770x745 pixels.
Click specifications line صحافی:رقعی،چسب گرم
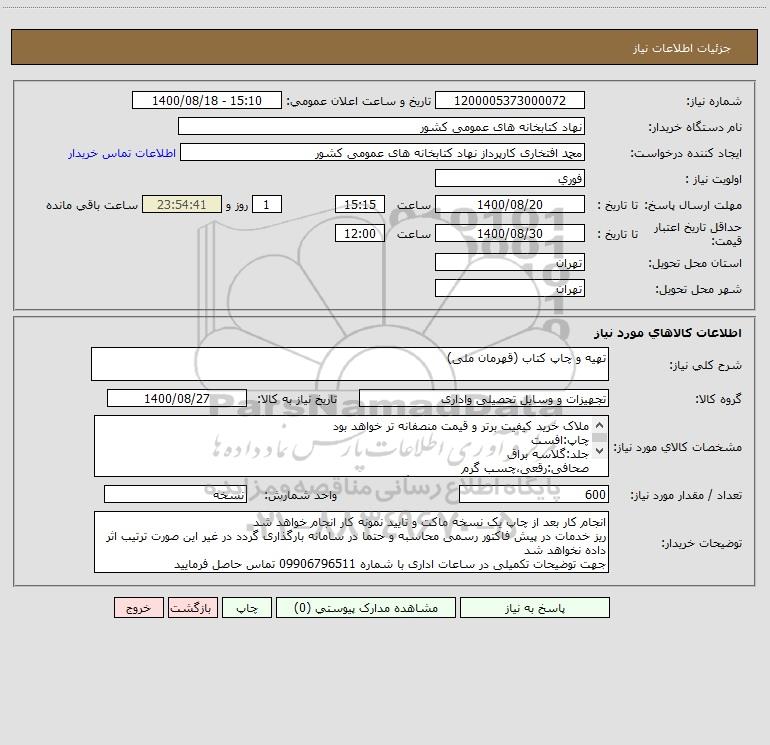point(524,469)
